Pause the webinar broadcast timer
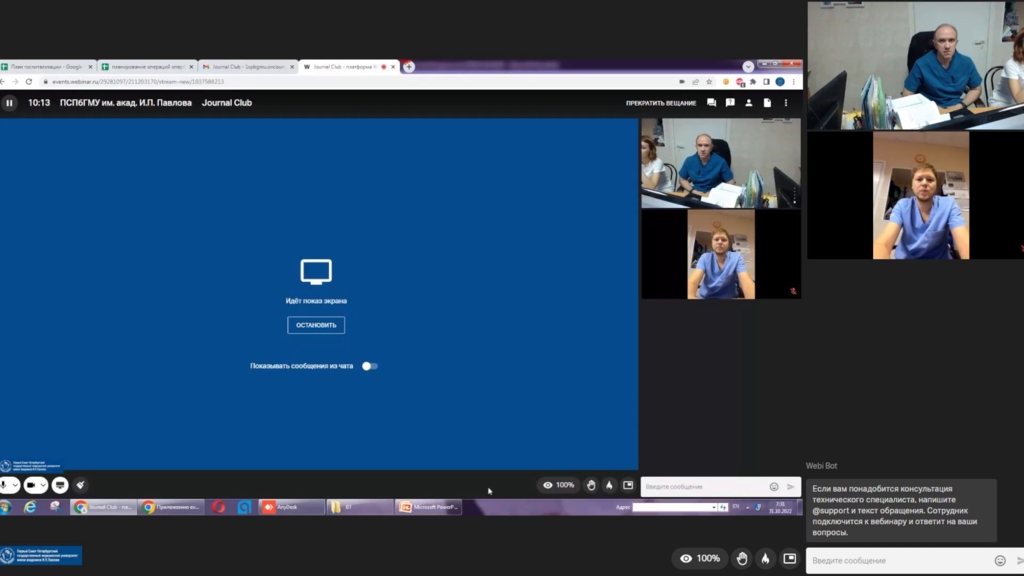 pos(10,102)
